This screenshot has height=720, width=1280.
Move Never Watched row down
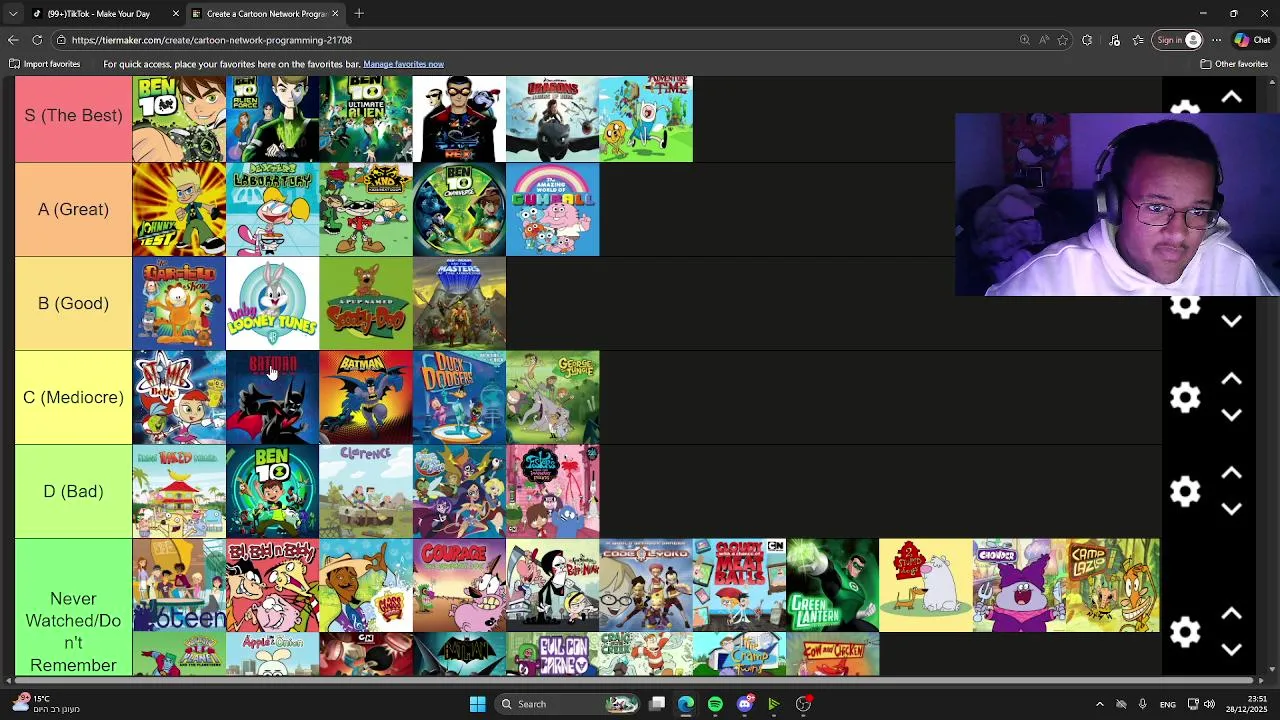1231,650
